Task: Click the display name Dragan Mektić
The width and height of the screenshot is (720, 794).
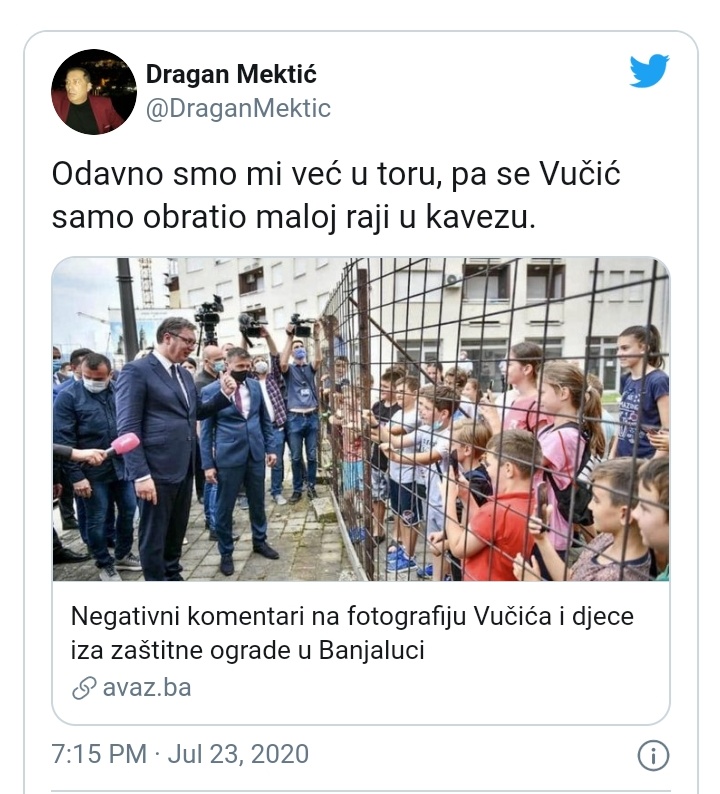Action: [231, 74]
